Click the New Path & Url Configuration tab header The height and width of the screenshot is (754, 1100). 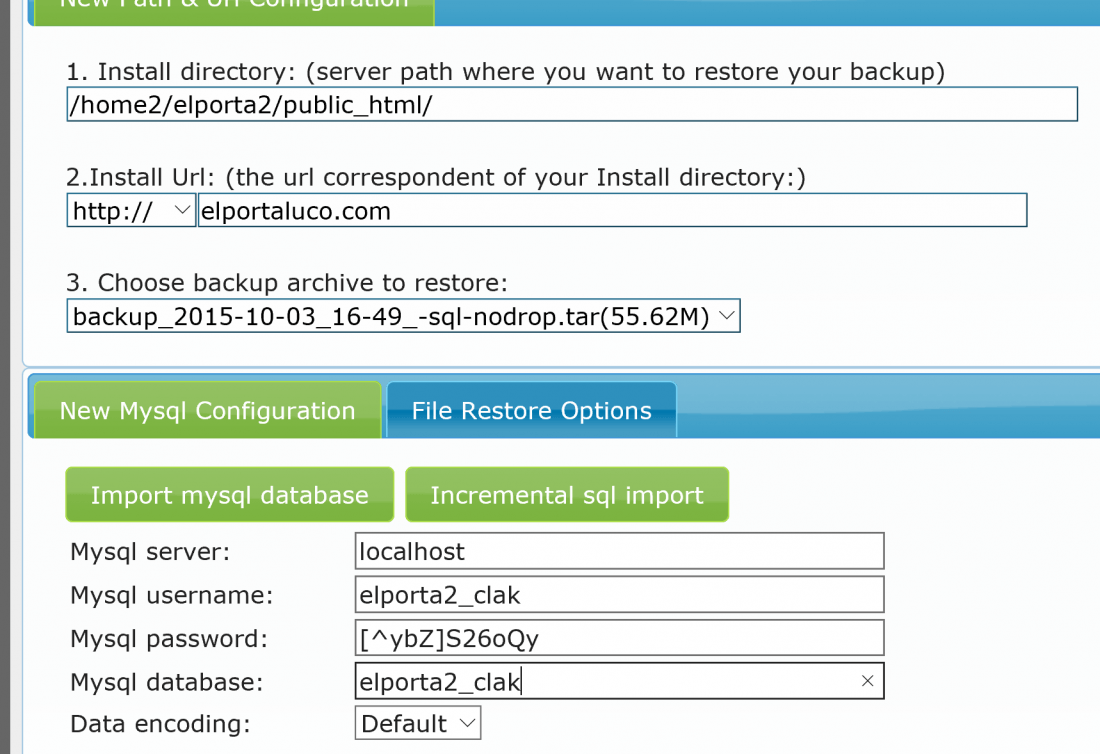234,7
